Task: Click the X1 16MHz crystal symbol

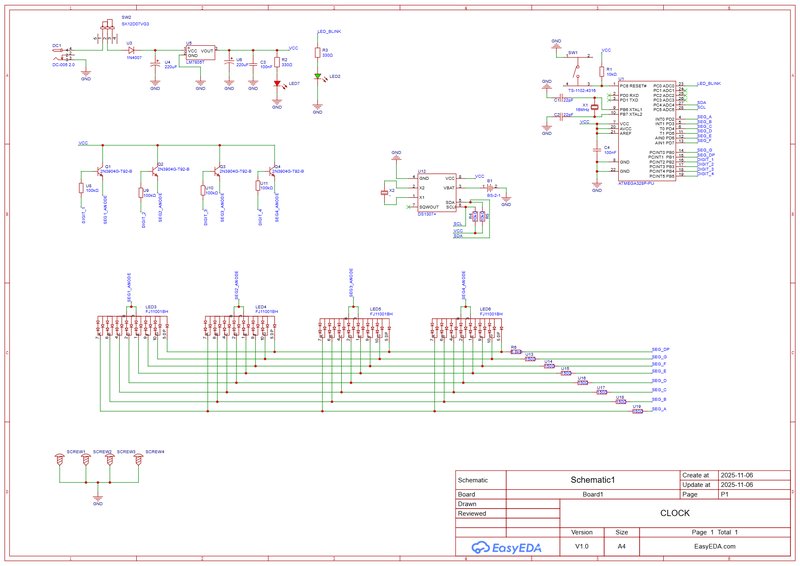Action: tap(594, 108)
